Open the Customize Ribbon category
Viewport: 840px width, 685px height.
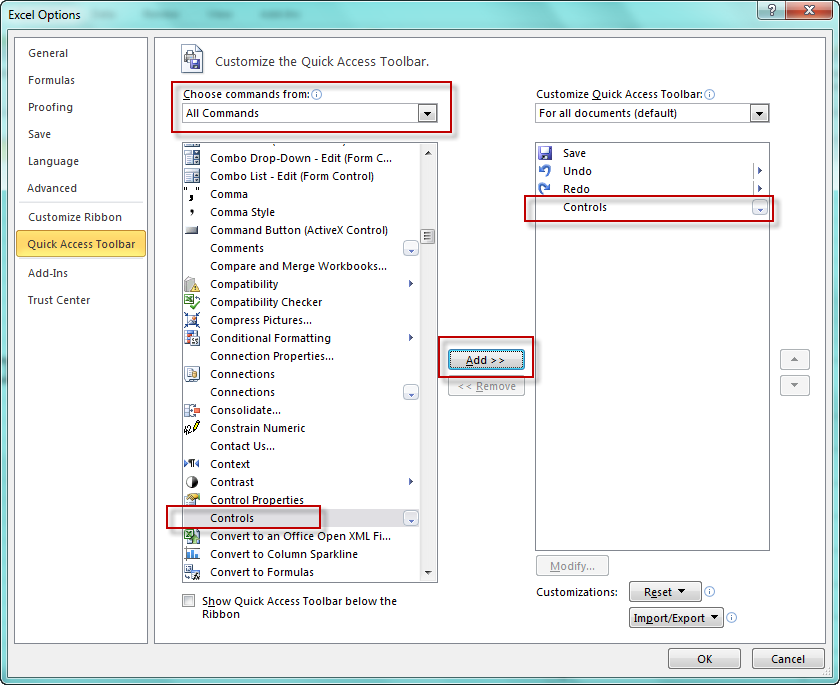point(75,217)
